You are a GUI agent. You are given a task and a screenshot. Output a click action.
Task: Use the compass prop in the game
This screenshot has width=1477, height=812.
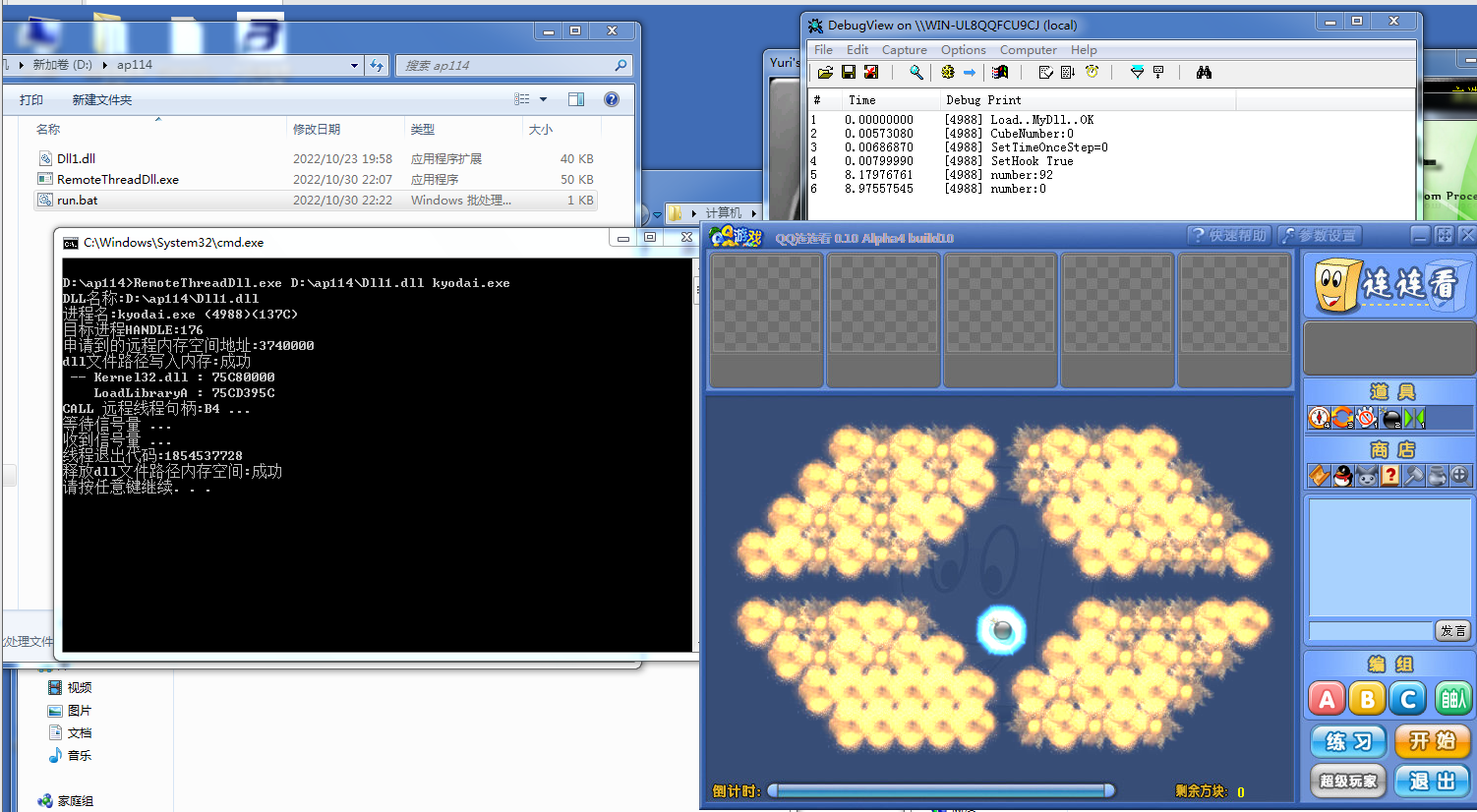1320,418
